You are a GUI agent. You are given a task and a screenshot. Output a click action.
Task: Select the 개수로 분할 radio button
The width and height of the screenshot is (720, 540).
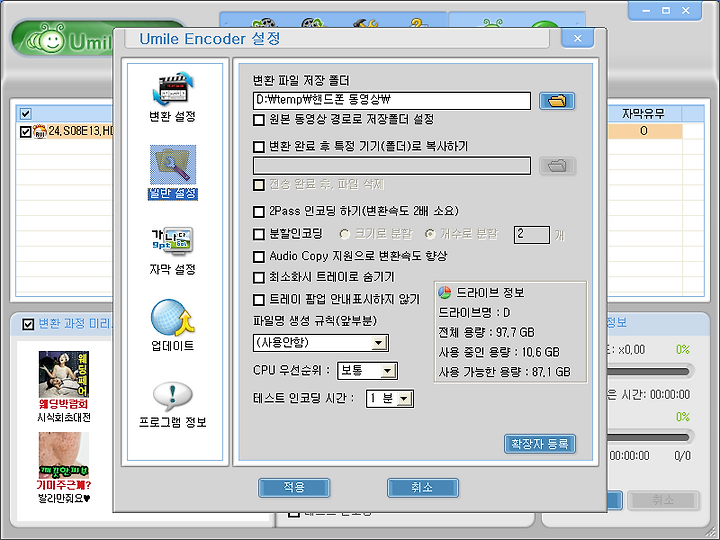[430, 234]
